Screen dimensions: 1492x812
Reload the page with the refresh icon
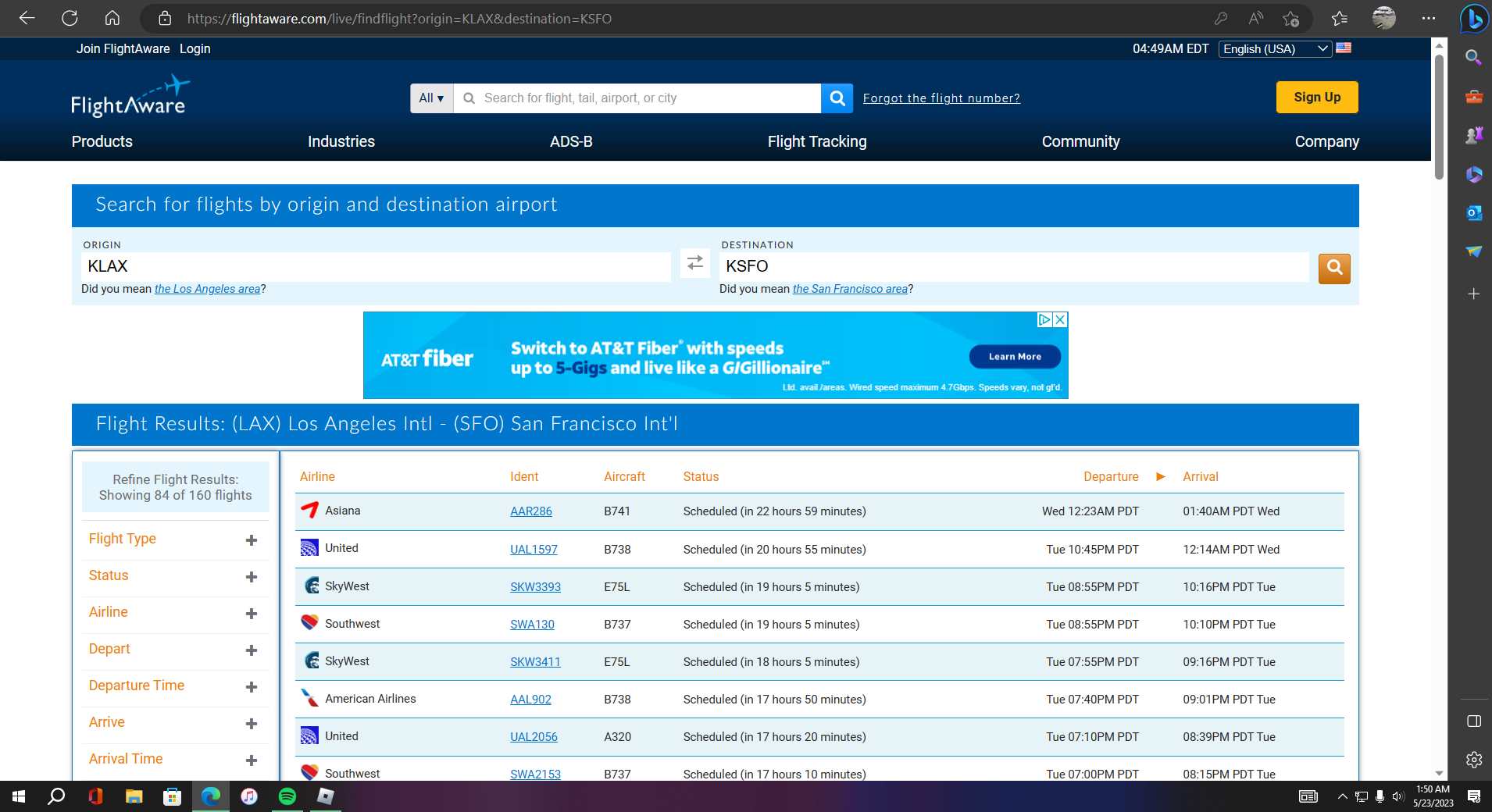coord(70,18)
